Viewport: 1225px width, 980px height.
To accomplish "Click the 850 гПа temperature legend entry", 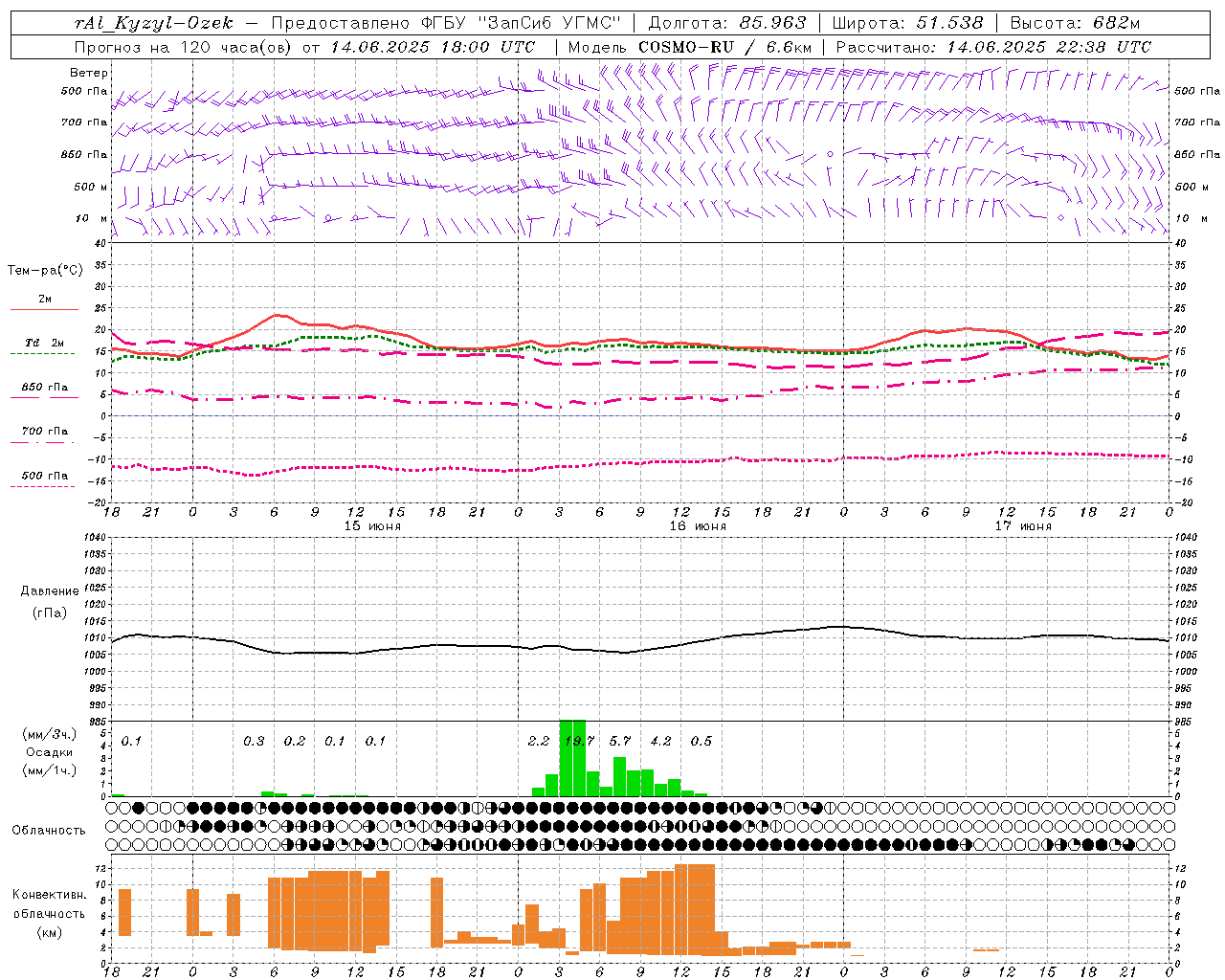I will coord(45,388).
